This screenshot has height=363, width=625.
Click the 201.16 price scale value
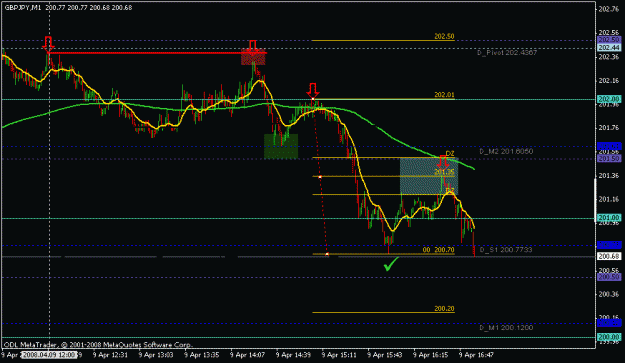609,199
